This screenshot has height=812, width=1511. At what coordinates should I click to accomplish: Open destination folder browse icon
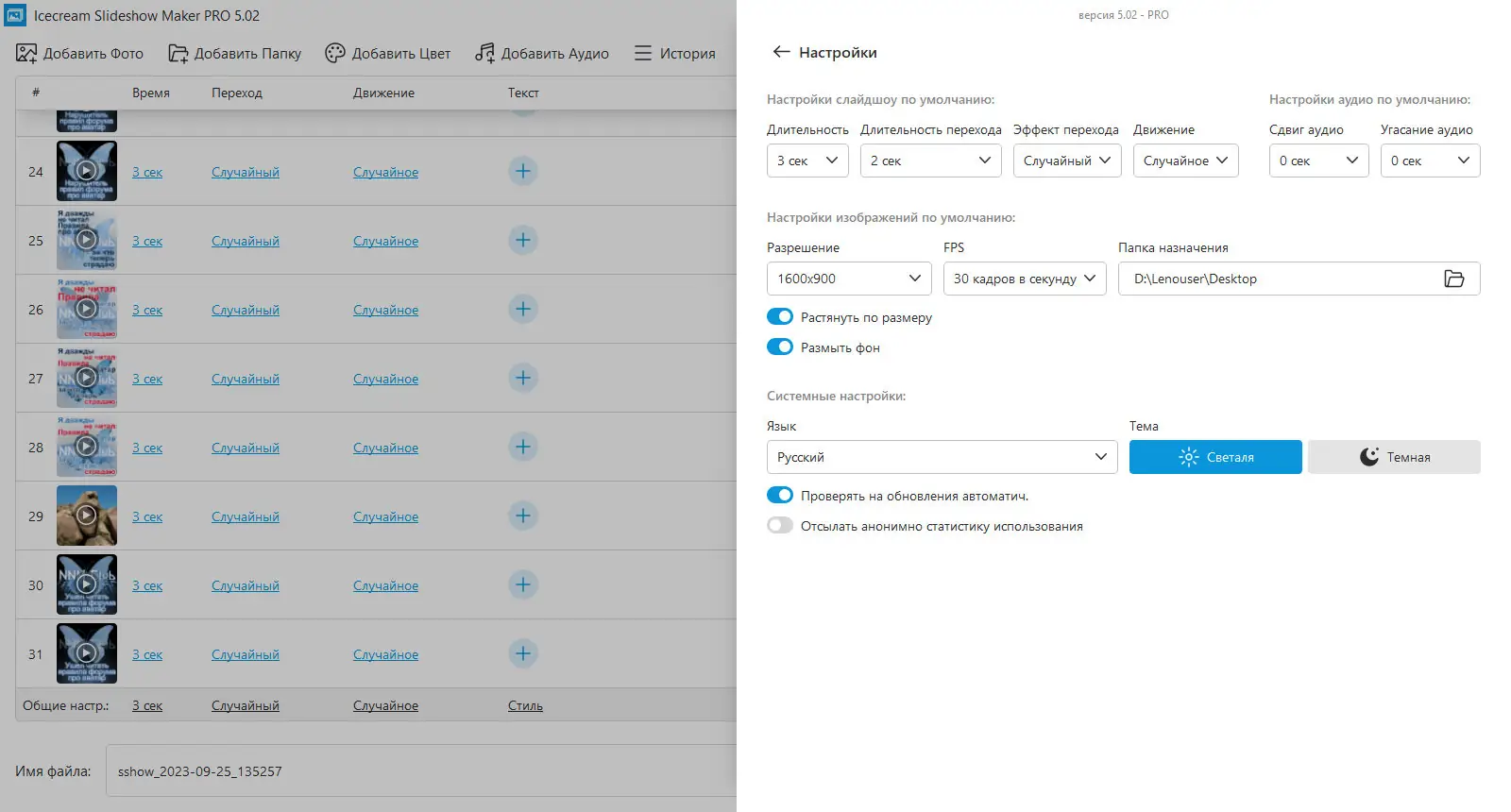[x=1454, y=279]
